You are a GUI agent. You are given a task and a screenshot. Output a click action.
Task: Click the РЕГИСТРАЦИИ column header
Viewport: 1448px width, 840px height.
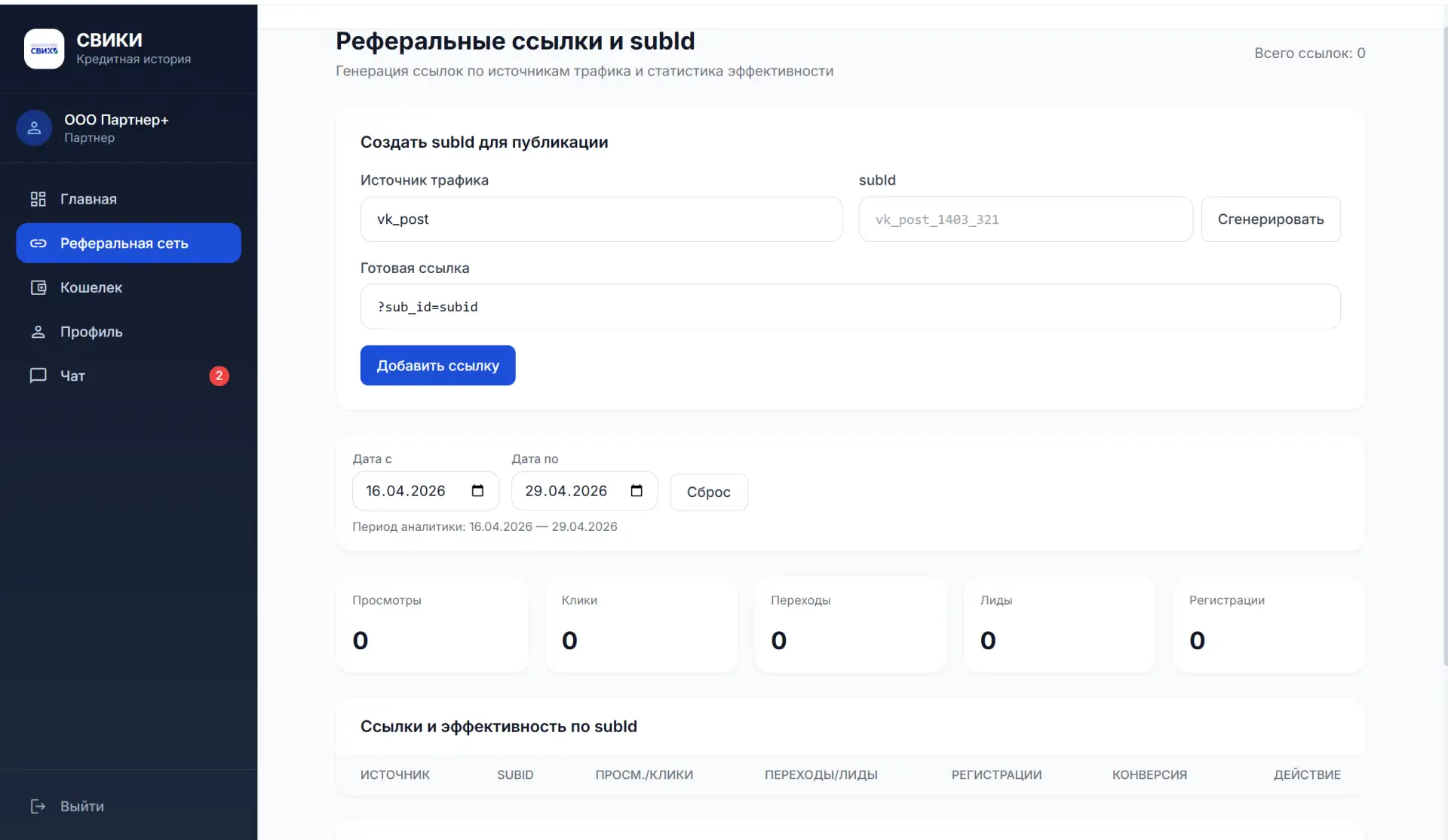coord(996,775)
